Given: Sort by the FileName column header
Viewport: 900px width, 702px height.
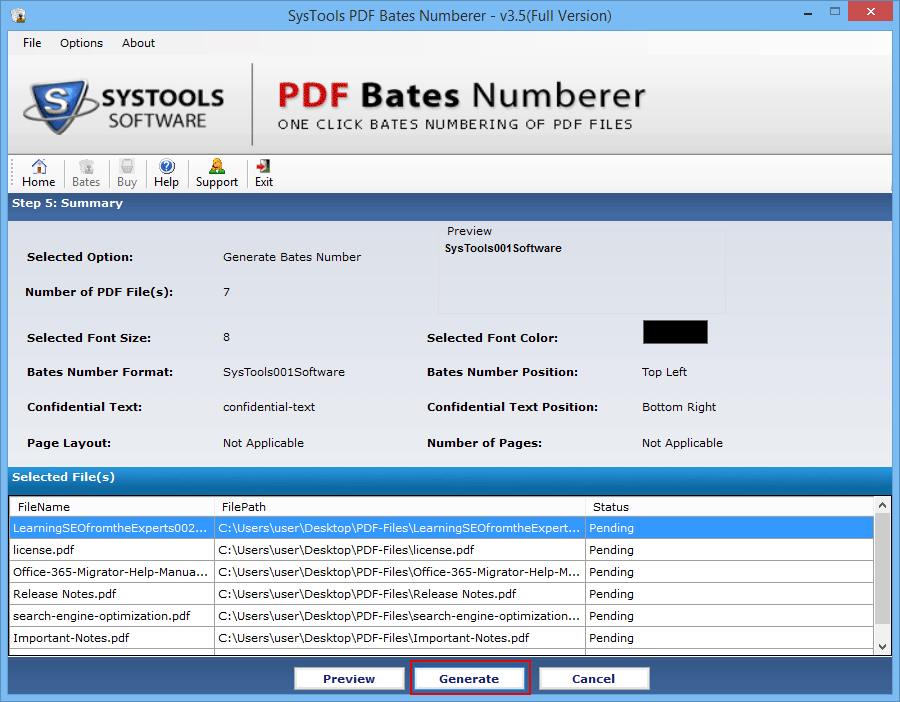Looking at the screenshot, I should (x=112, y=507).
